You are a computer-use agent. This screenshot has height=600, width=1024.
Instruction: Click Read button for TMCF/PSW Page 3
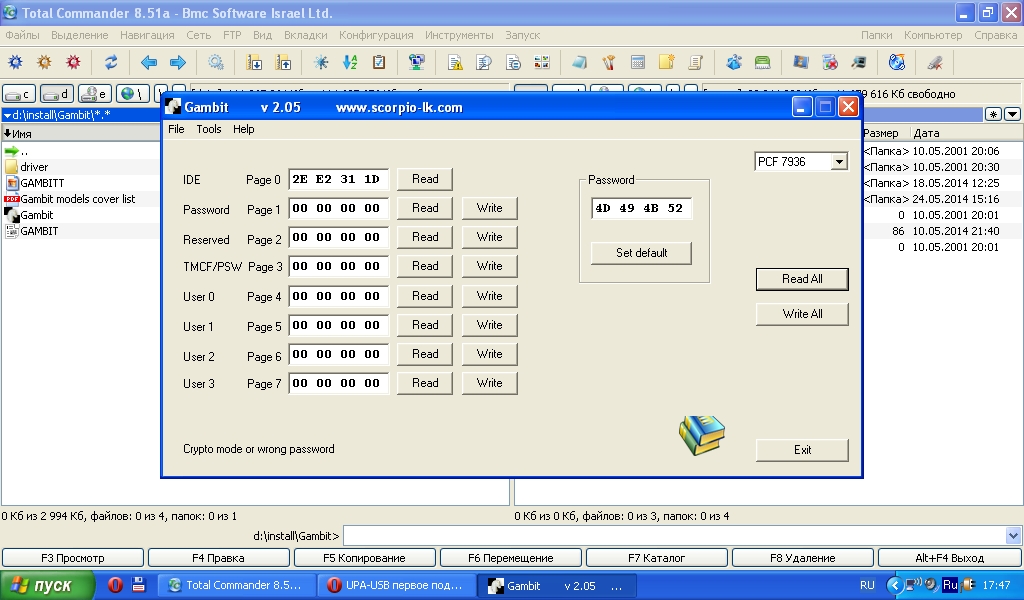coord(425,266)
